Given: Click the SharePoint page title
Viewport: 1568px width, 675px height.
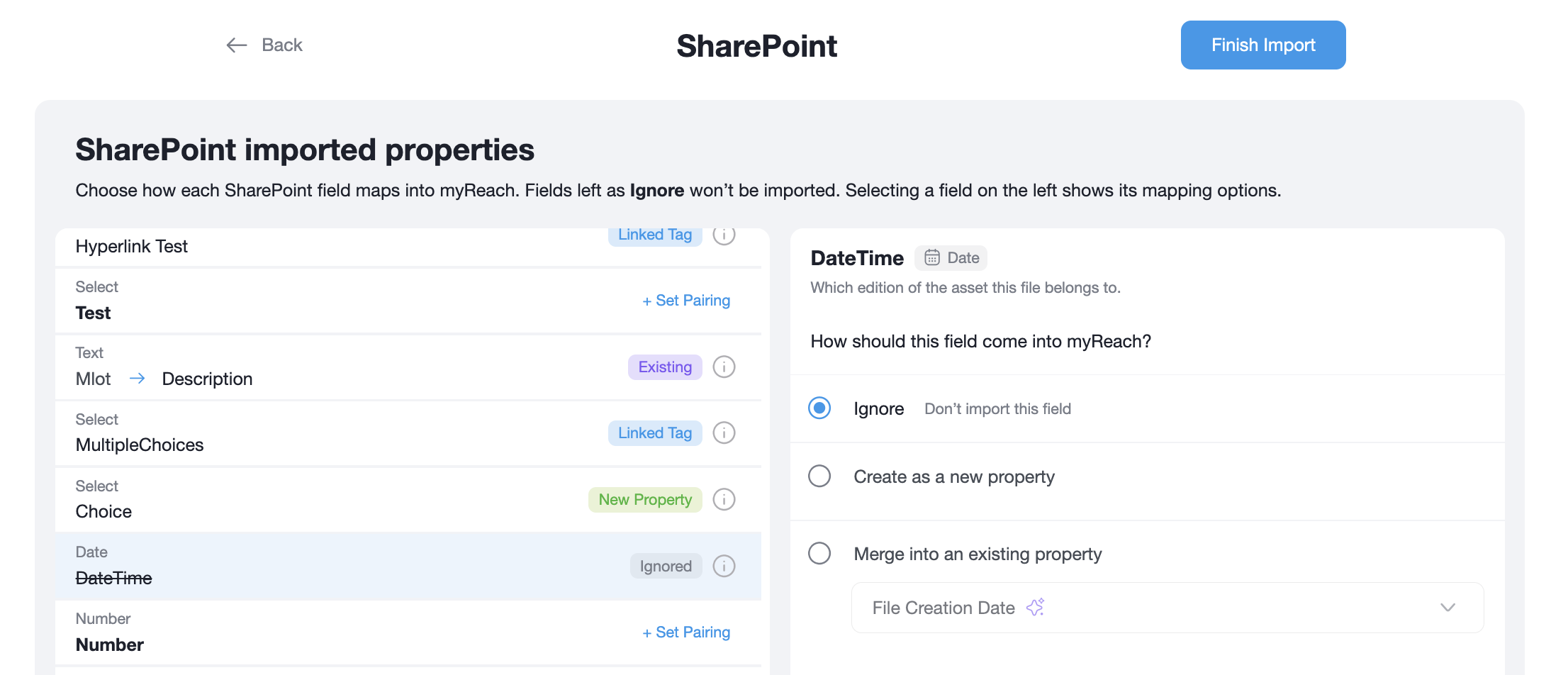Looking at the screenshot, I should pos(757,46).
